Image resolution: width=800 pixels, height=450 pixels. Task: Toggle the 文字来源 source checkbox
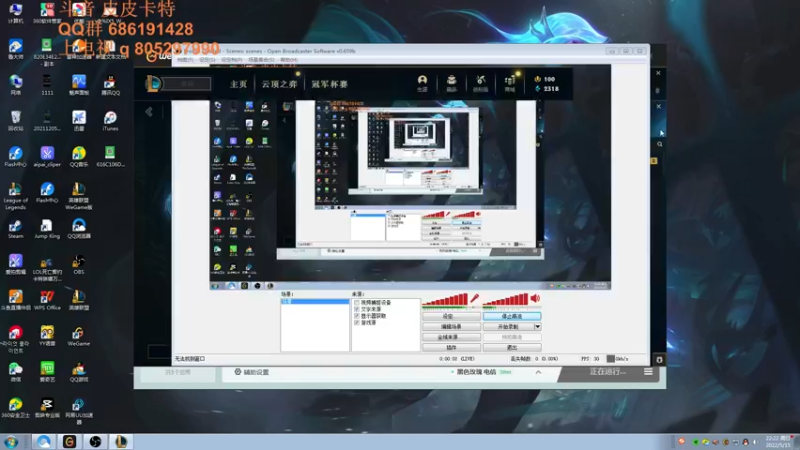pos(357,309)
